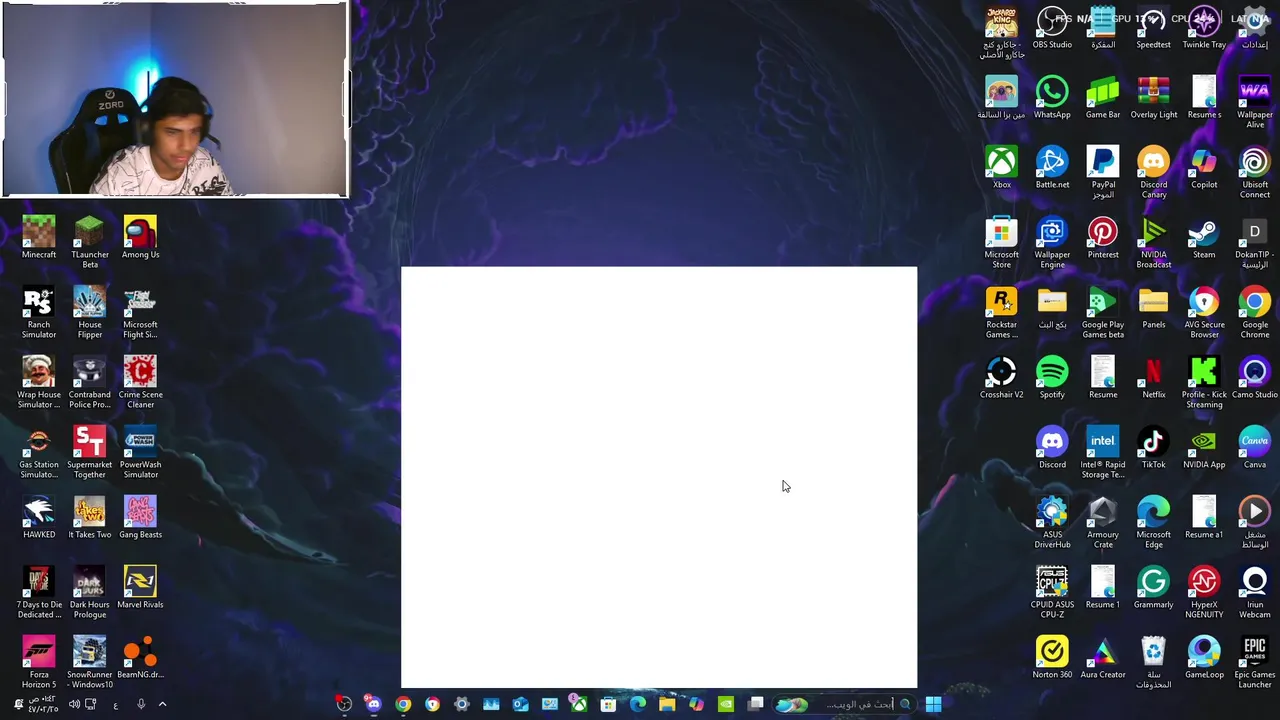The height and width of the screenshot is (720, 1280).
Task: Click the taskbar Task View button
Action: [x=756, y=704]
